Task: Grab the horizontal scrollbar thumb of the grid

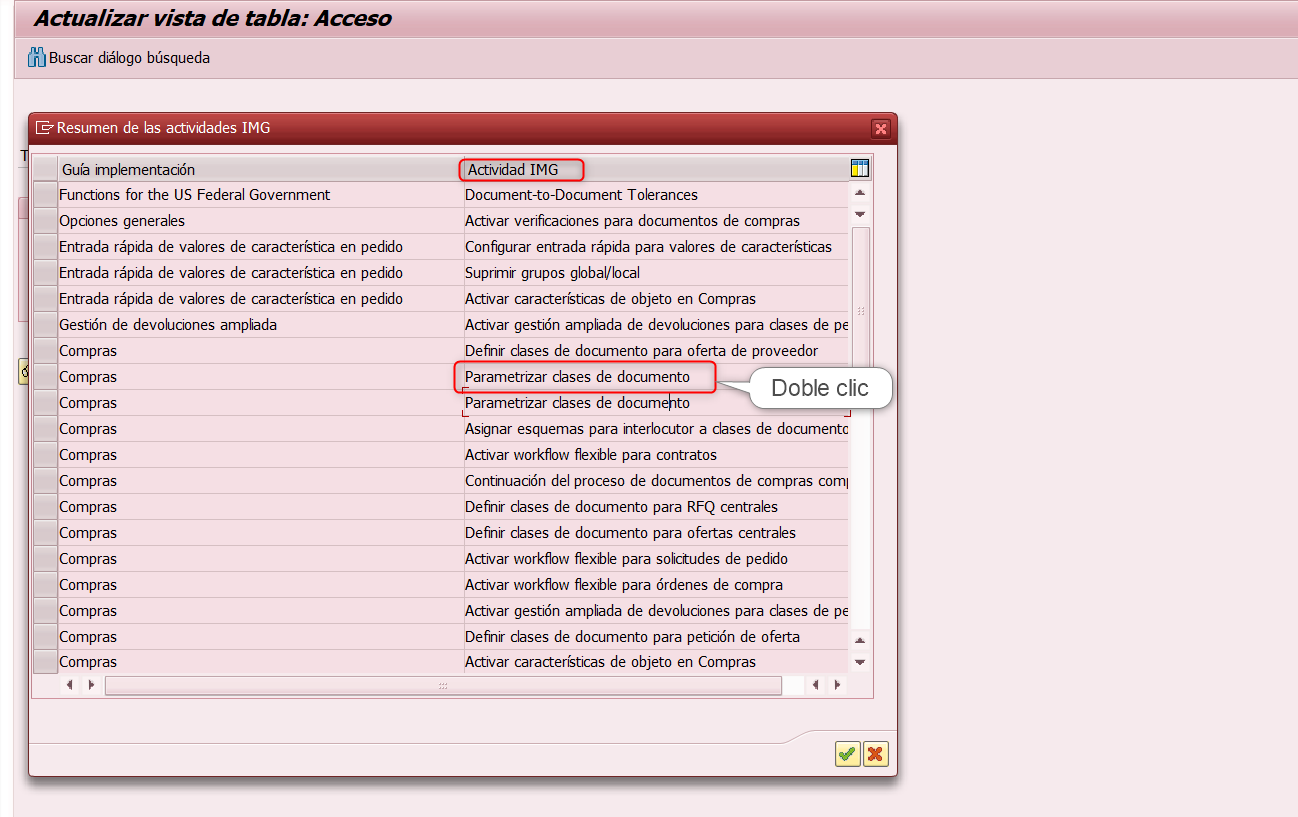Action: pyautogui.click(x=442, y=685)
